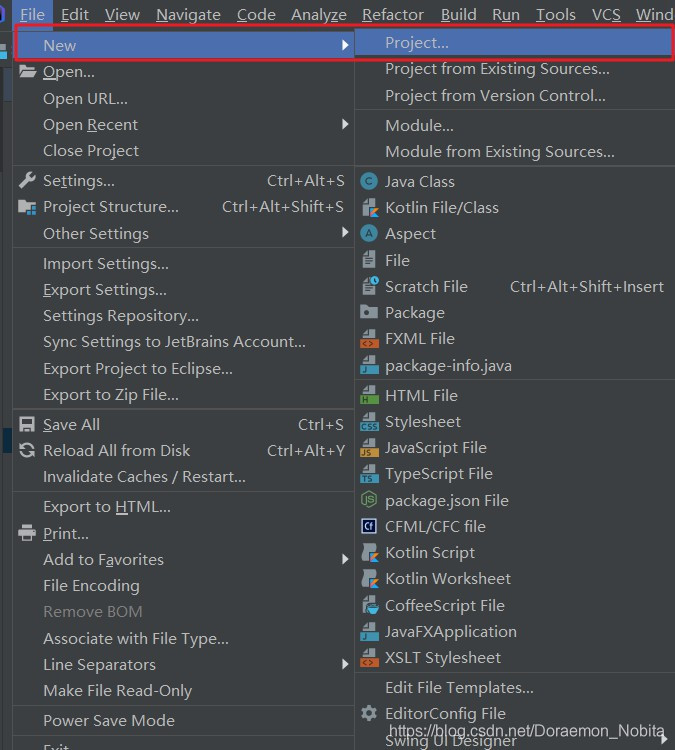Image resolution: width=675 pixels, height=750 pixels.
Task: Click the JavaFXApplication icon
Action: click(369, 631)
